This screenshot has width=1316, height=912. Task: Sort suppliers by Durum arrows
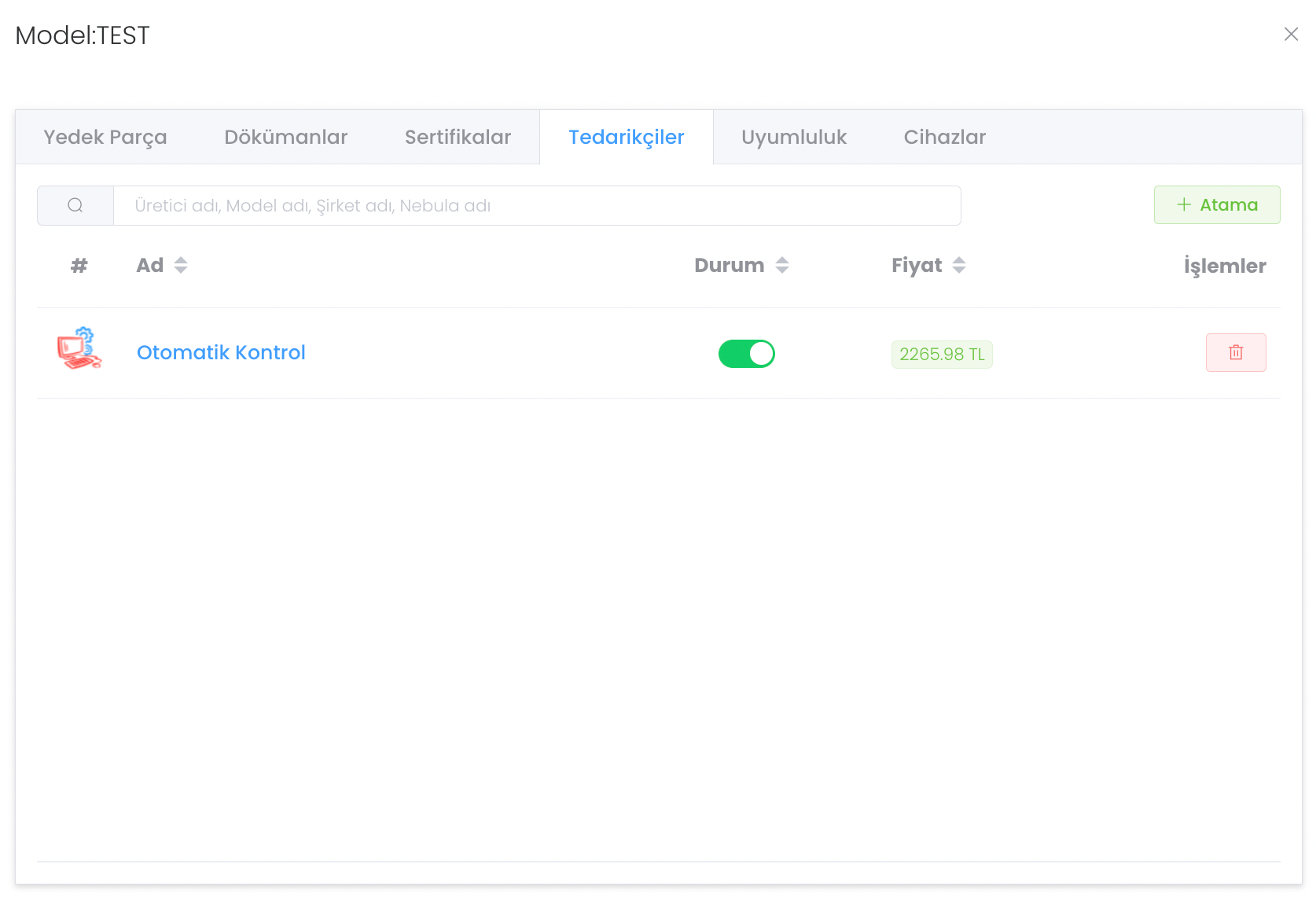pos(781,265)
